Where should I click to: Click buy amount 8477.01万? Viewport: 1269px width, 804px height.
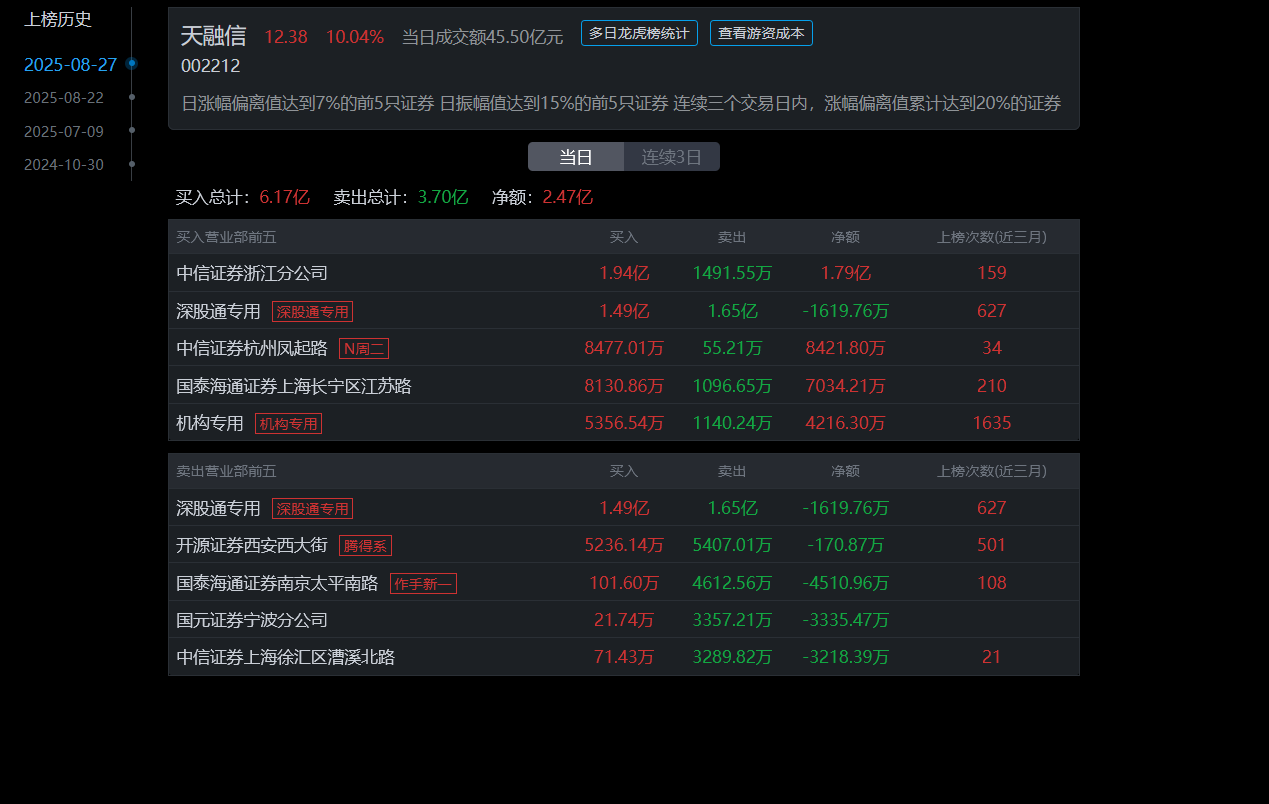coord(624,348)
